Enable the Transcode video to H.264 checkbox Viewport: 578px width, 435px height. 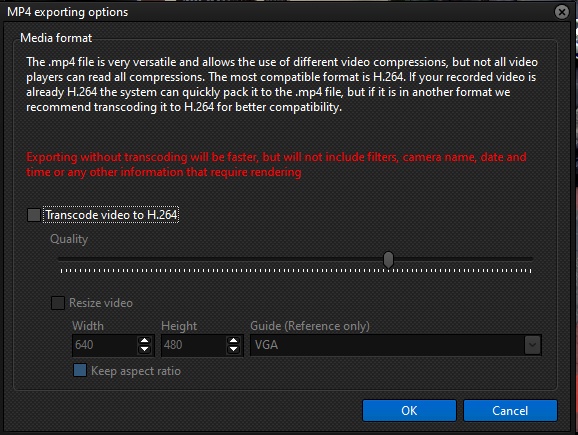coord(34,215)
